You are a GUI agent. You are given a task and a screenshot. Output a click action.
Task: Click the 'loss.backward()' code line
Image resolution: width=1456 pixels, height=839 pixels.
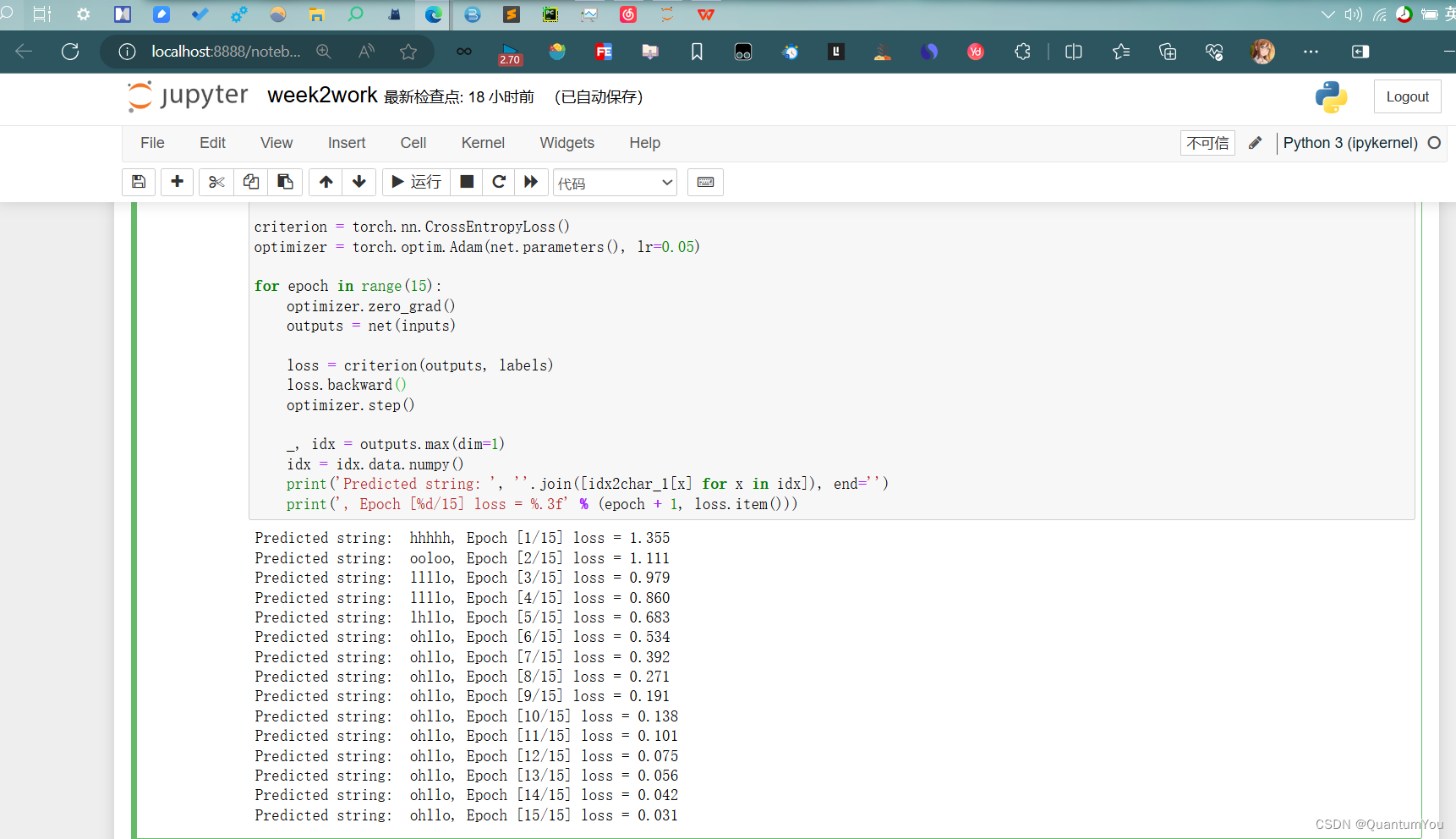[347, 385]
